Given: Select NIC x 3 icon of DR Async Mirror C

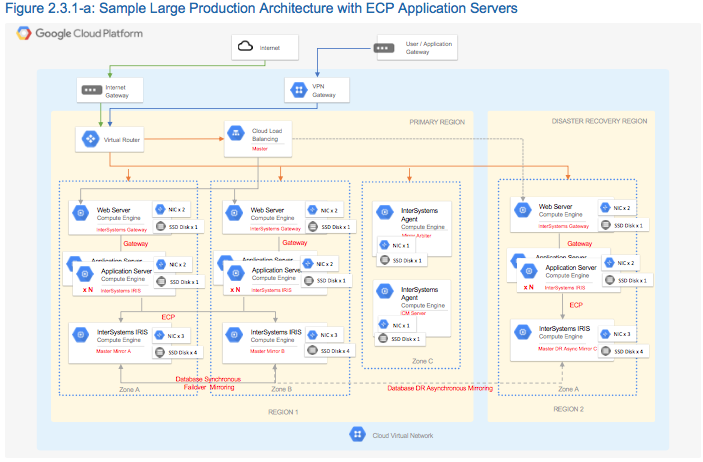Looking at the screenshot, I should coord(605,334).
